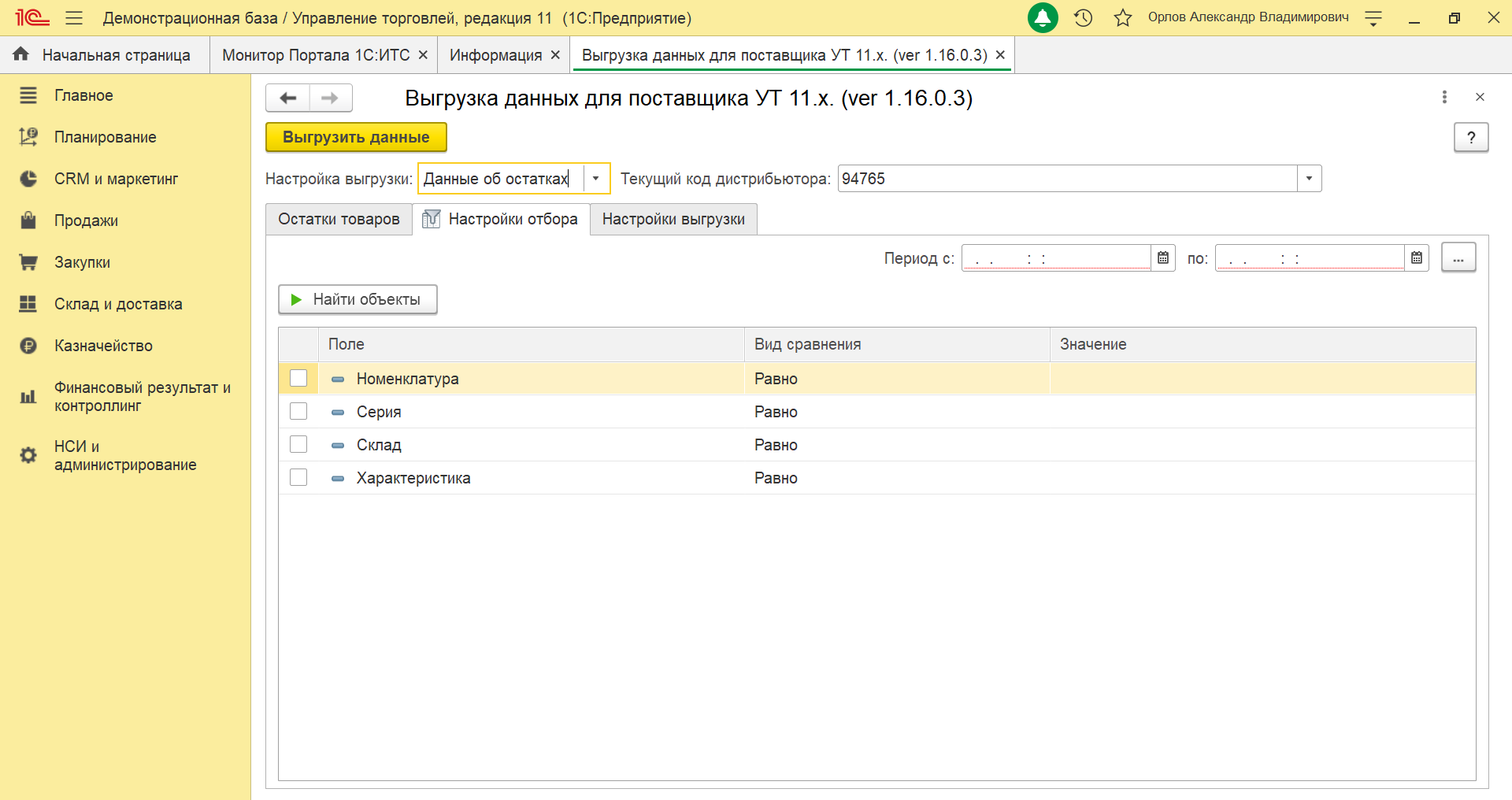Click user name Орлов Александр Владимирович
This screenshot has height=800, width=1512.
1248,17
